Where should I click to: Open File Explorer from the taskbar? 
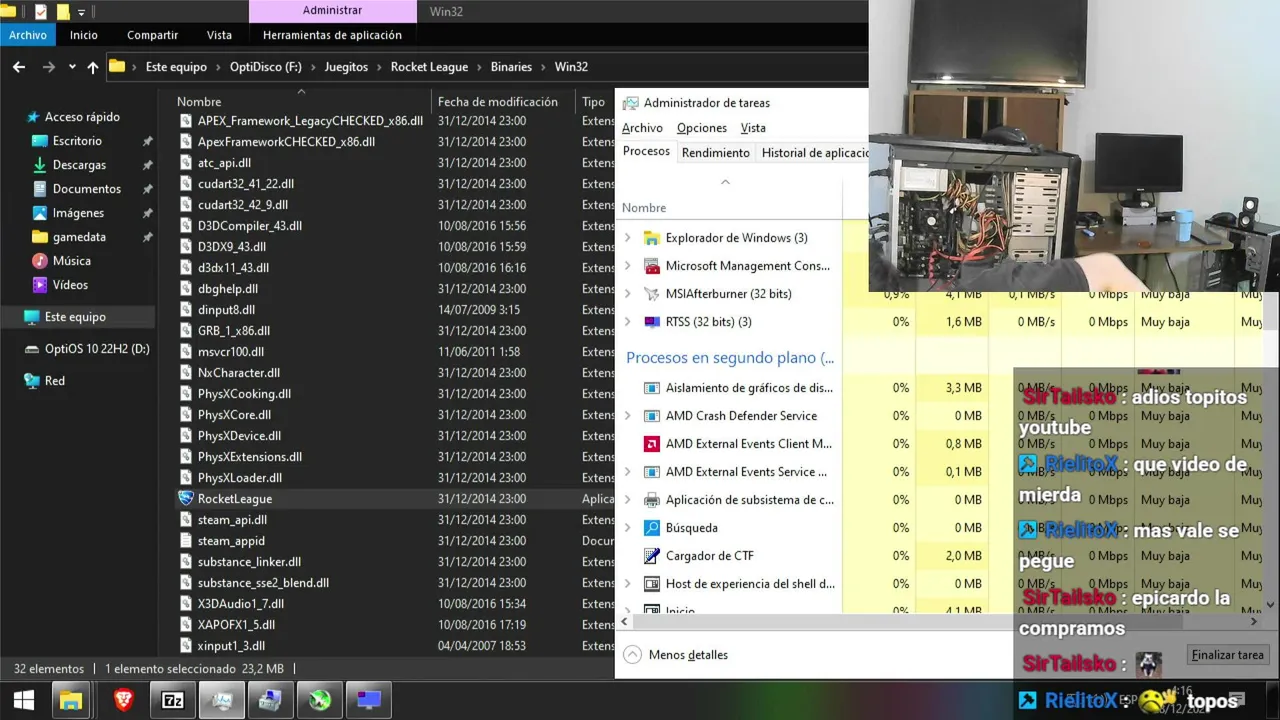point(72,700)
